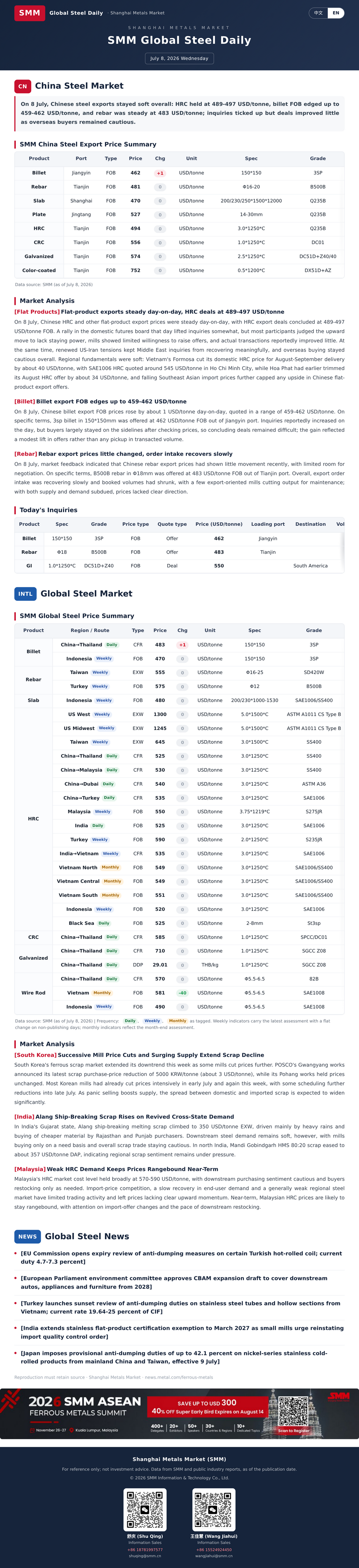The height and width of the screenshot is (1568, 359).
Task: Click the July 8, 2026 date pill
Action: tap(179, 59)
